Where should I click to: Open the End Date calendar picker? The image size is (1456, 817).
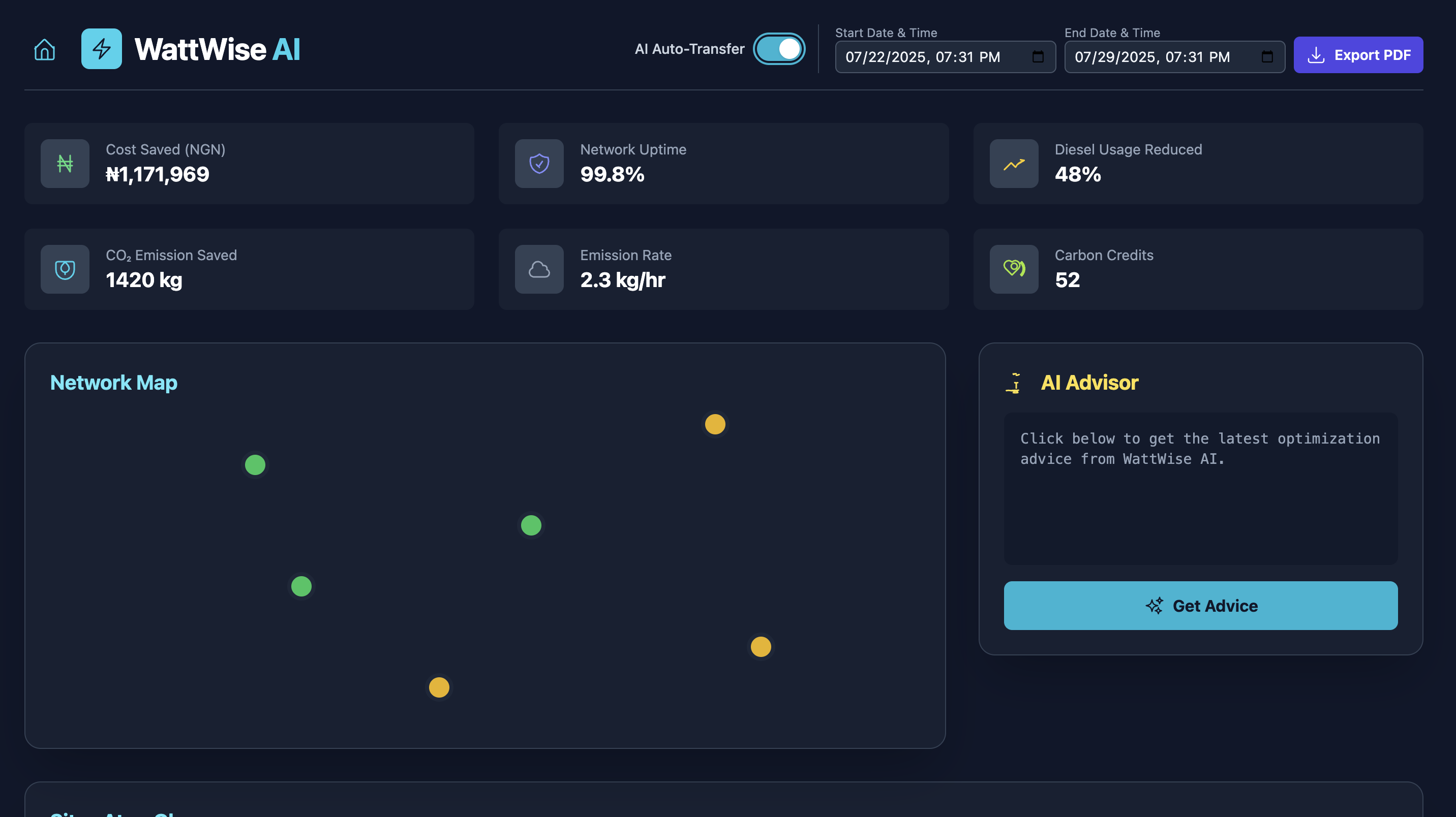point(1267,57)
